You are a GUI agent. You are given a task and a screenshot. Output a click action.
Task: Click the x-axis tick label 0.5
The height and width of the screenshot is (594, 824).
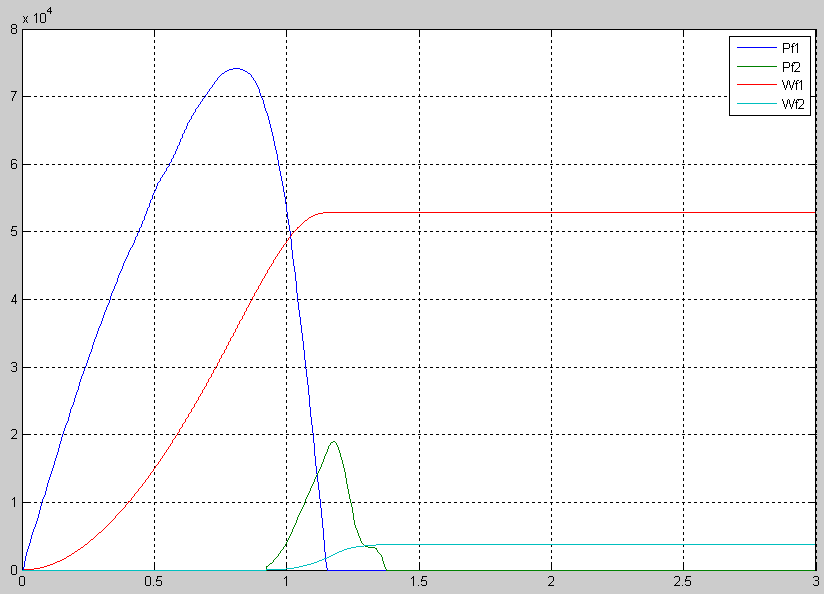pyautogui.click(x=154, y=582)
